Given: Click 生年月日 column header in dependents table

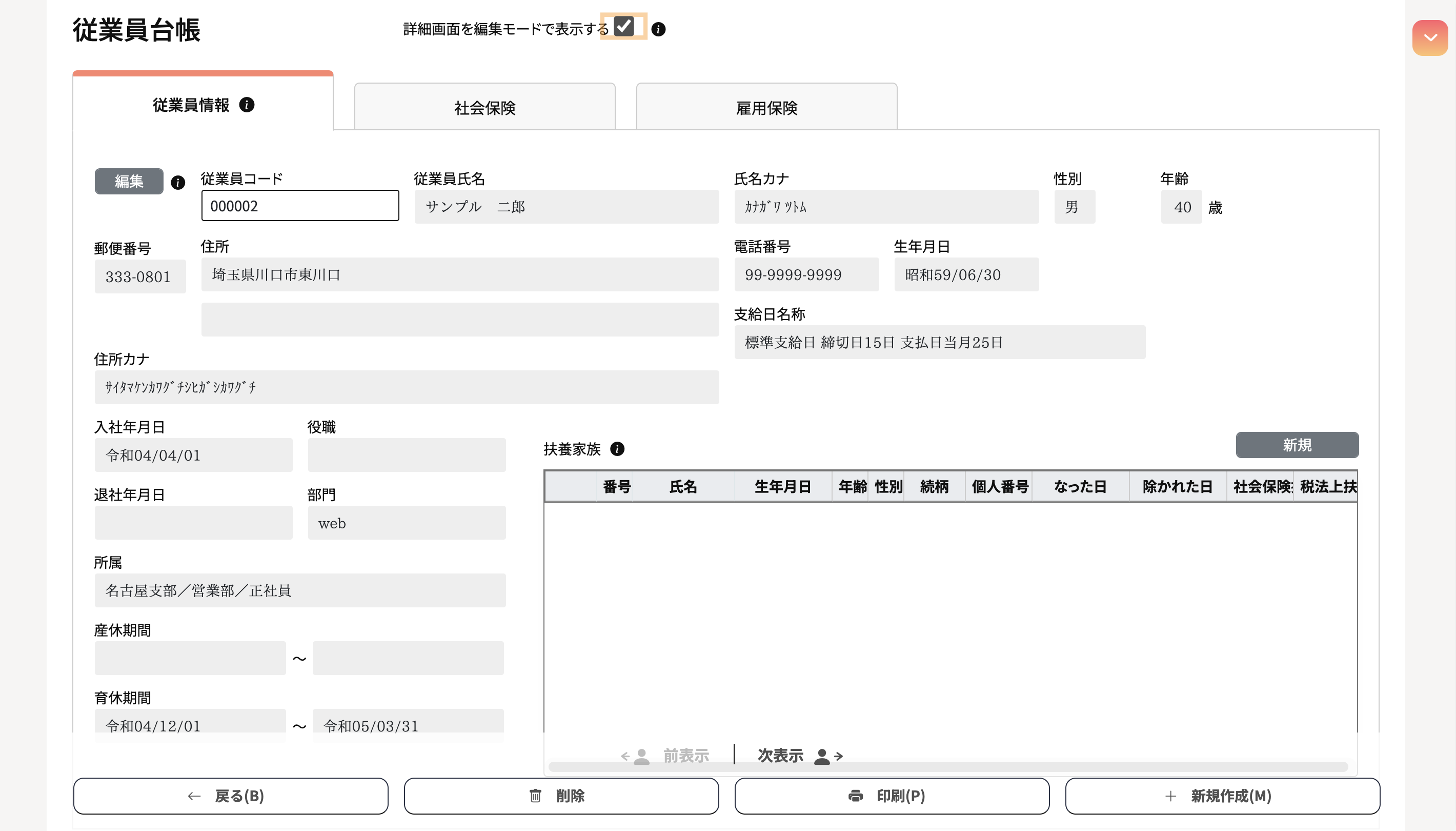Looking at the screenshot, I should click(782, 487).
